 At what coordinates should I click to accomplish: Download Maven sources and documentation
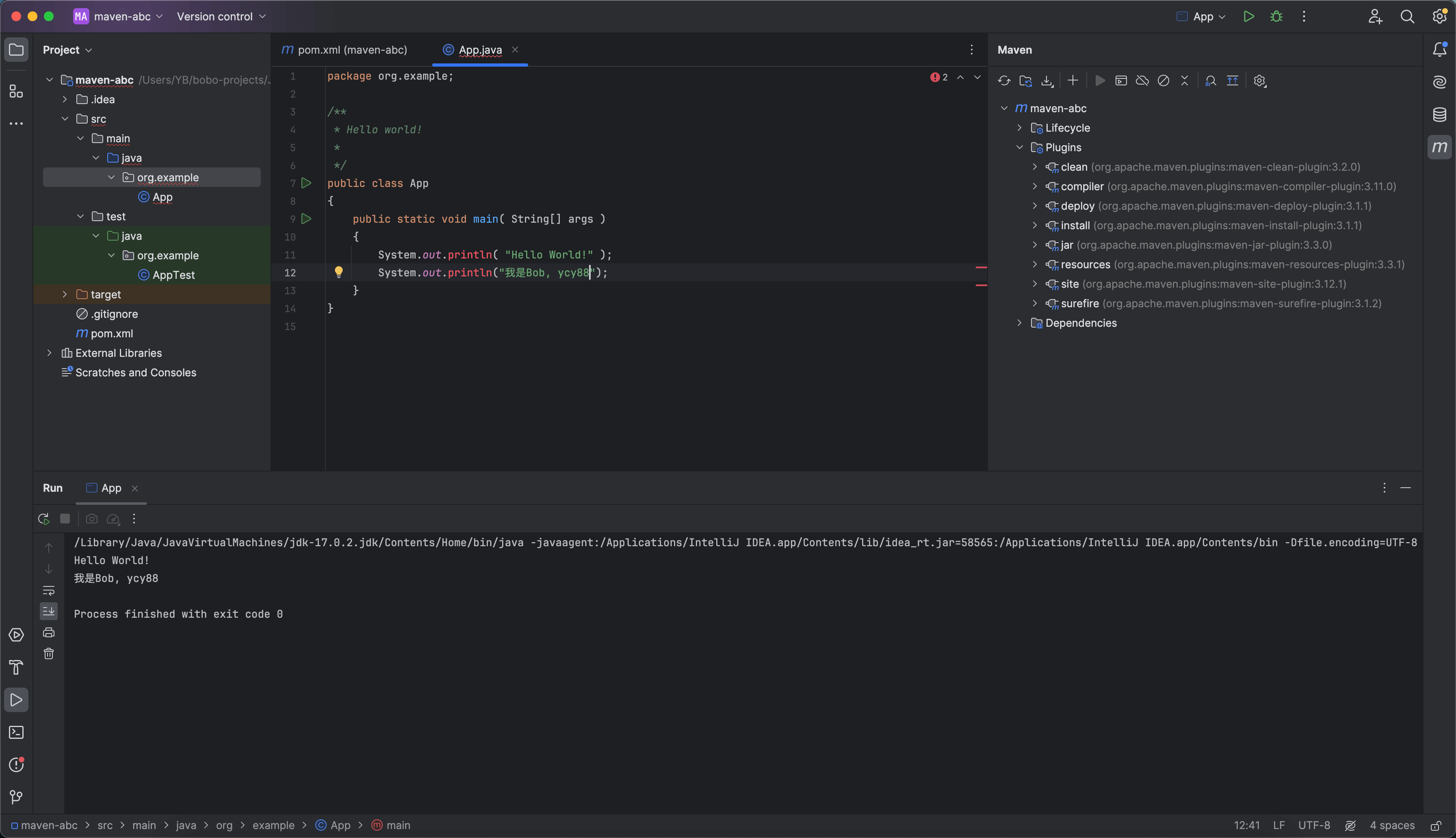pos(1047,80)
